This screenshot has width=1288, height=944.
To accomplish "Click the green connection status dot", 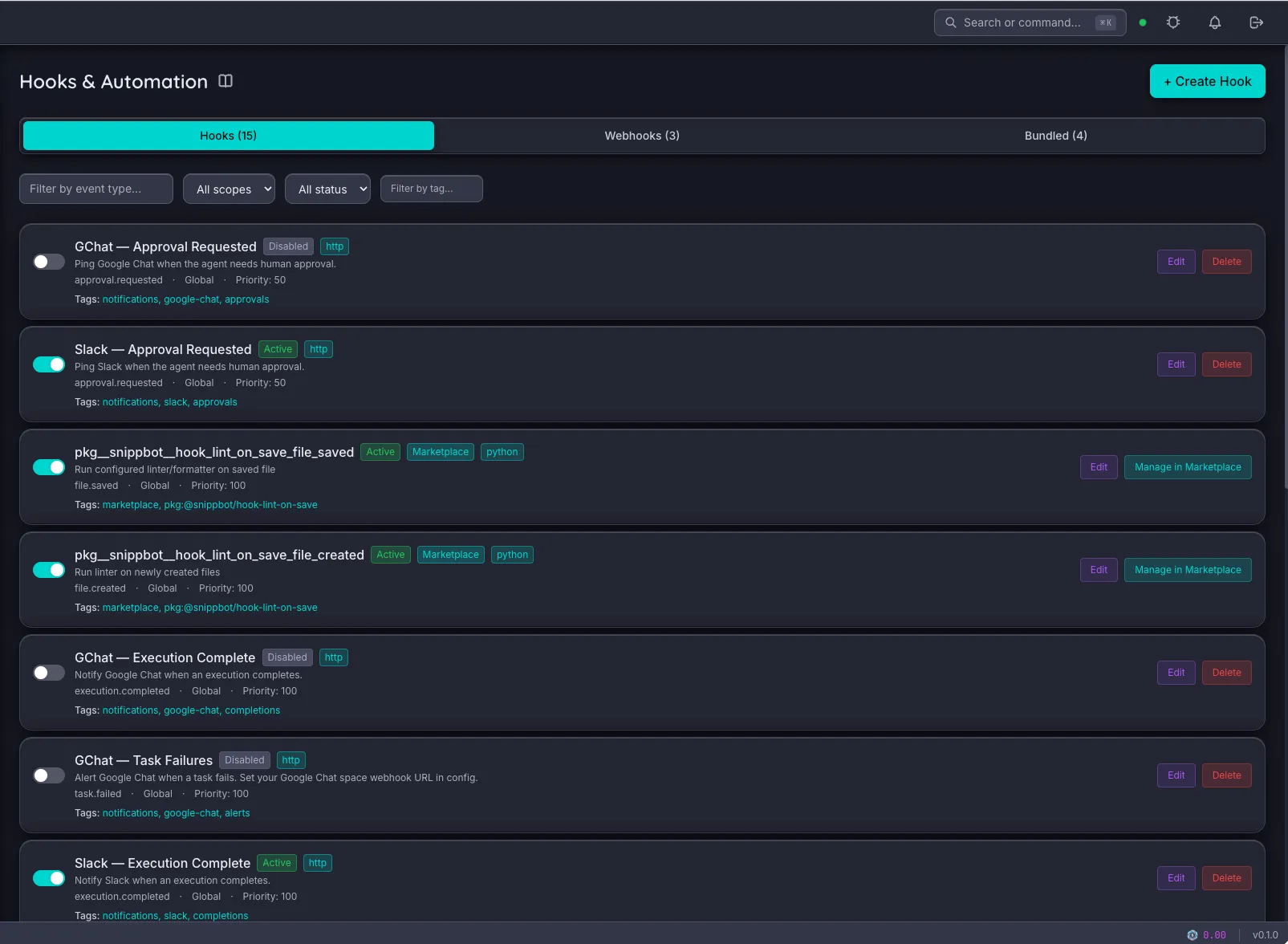I will [1143, 22].
